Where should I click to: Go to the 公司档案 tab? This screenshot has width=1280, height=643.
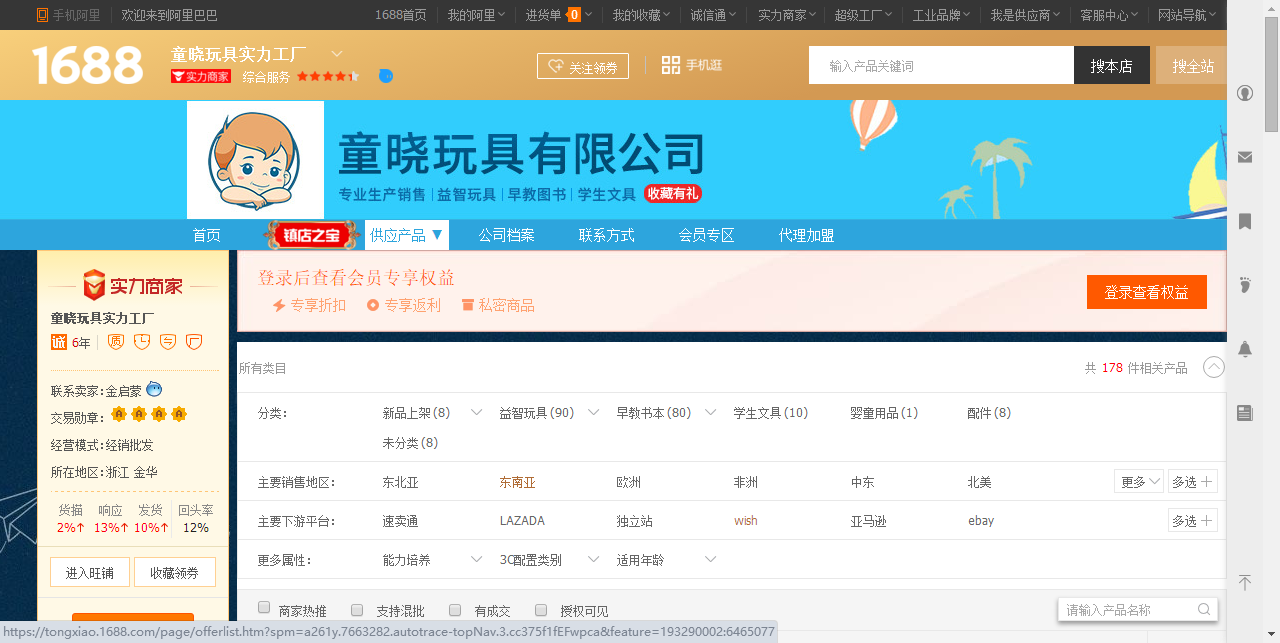(x=507, y=235)
